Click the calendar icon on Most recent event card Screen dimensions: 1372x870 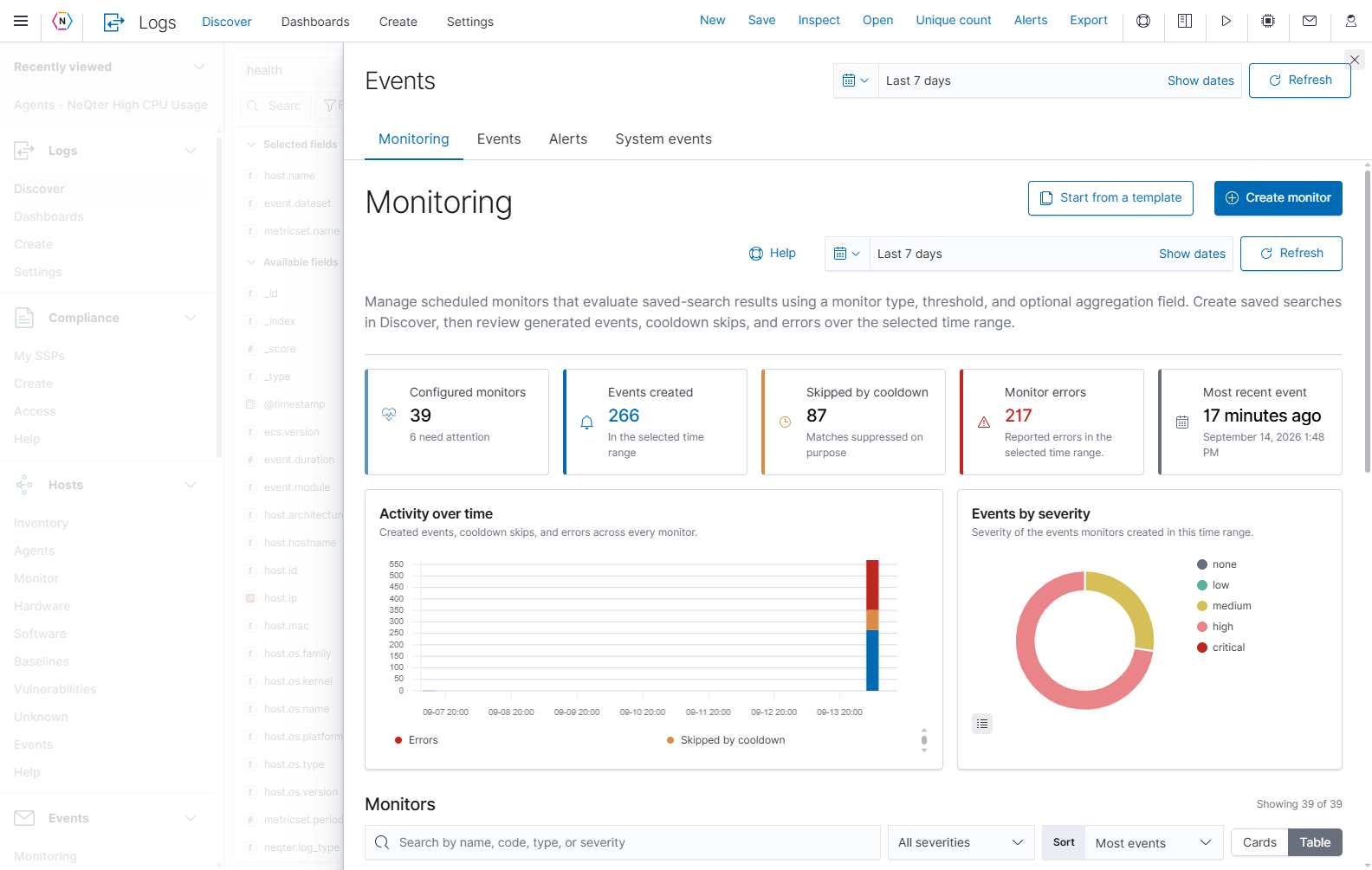point(1182,422)
